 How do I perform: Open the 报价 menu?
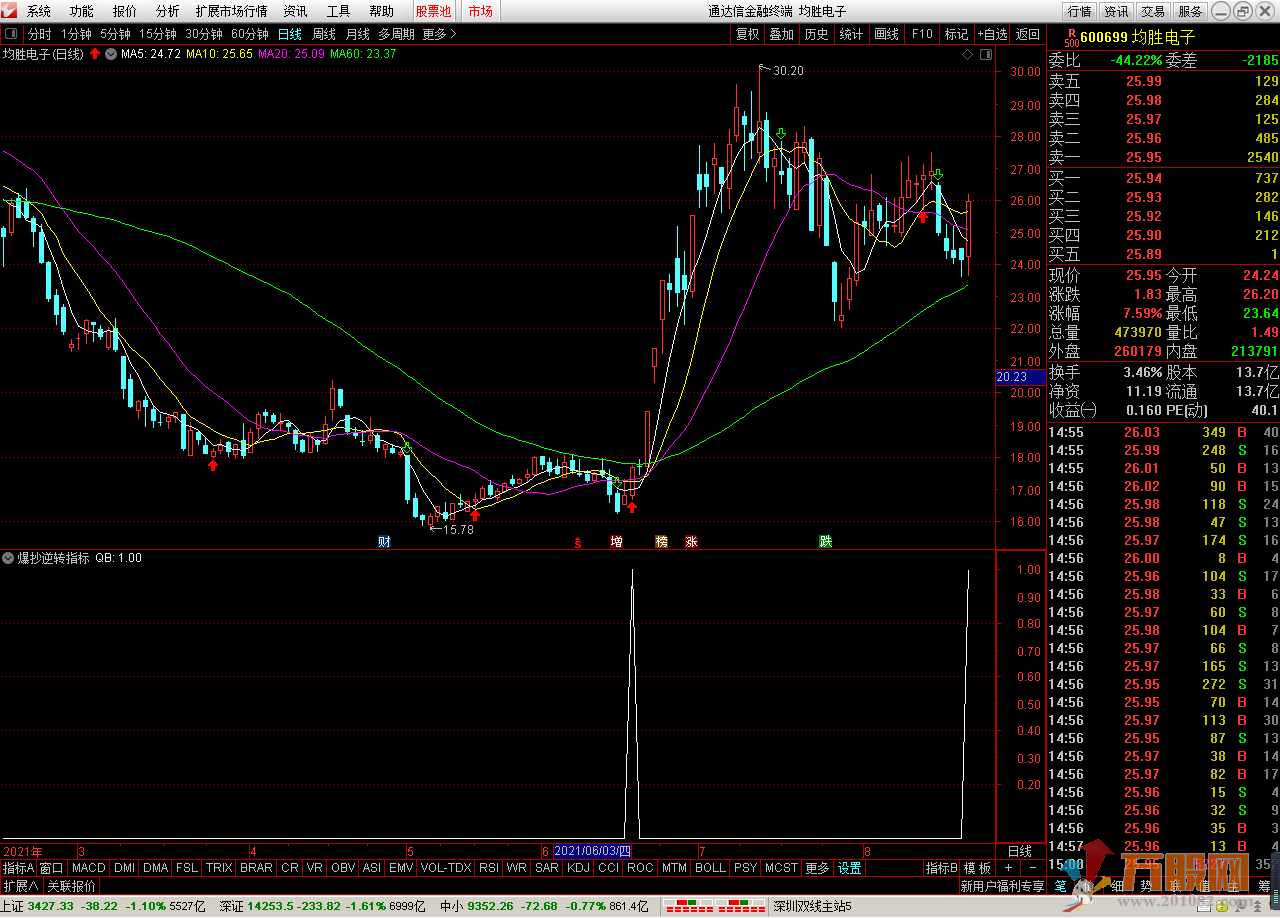pyautogui.click(x=125, y=12)
